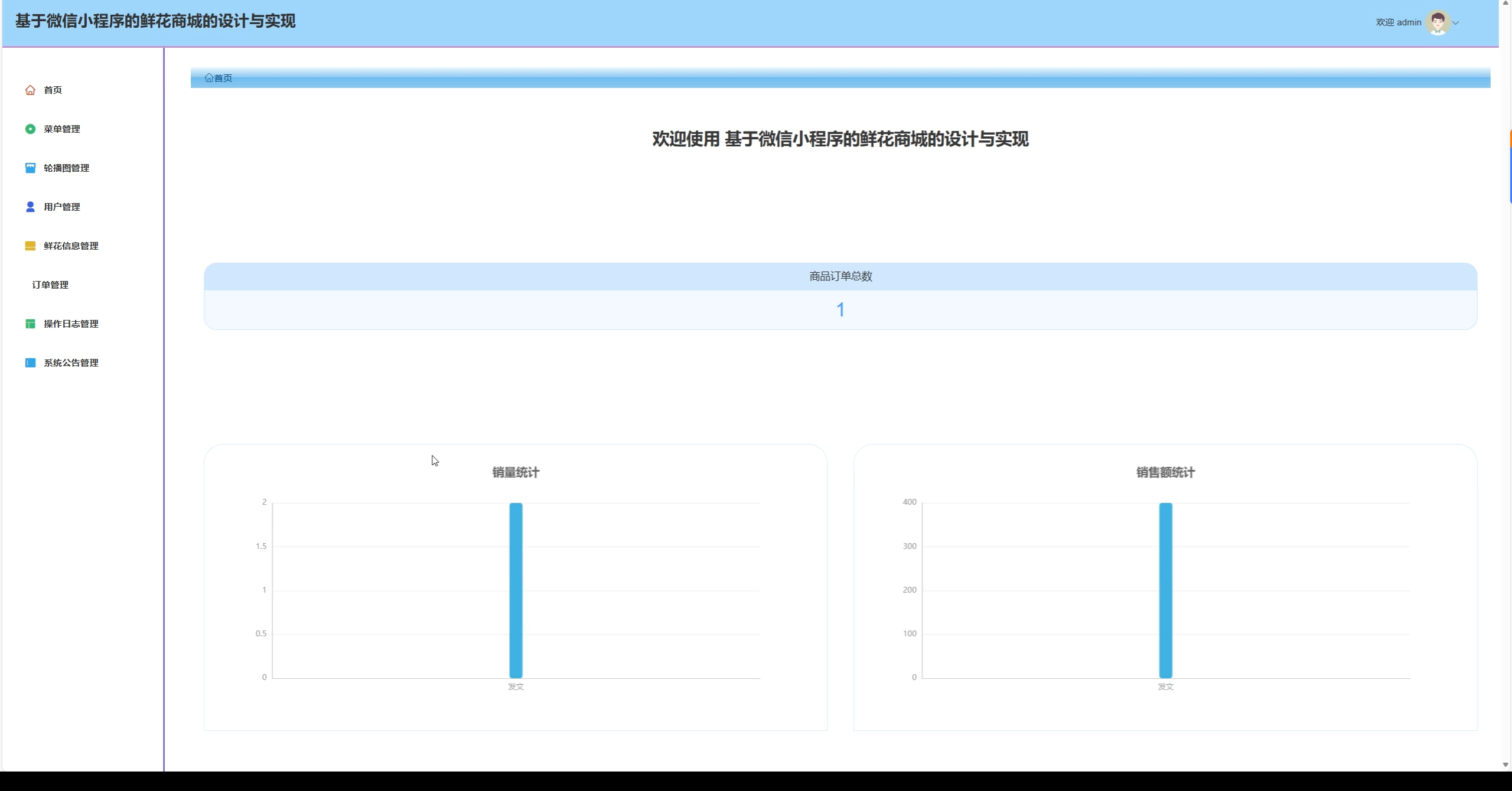Select the 鲜花信息管理 sidebar label

pyautogui.click(x=71, y=246)
